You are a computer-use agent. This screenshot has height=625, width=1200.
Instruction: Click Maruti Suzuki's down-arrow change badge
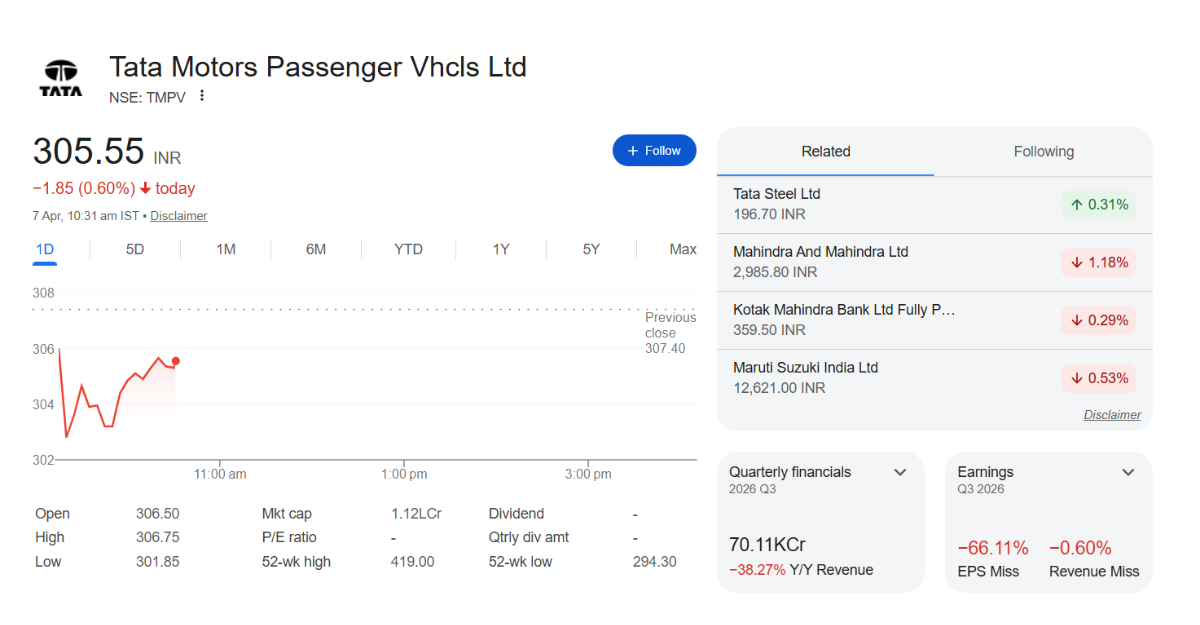[1098, 378]
